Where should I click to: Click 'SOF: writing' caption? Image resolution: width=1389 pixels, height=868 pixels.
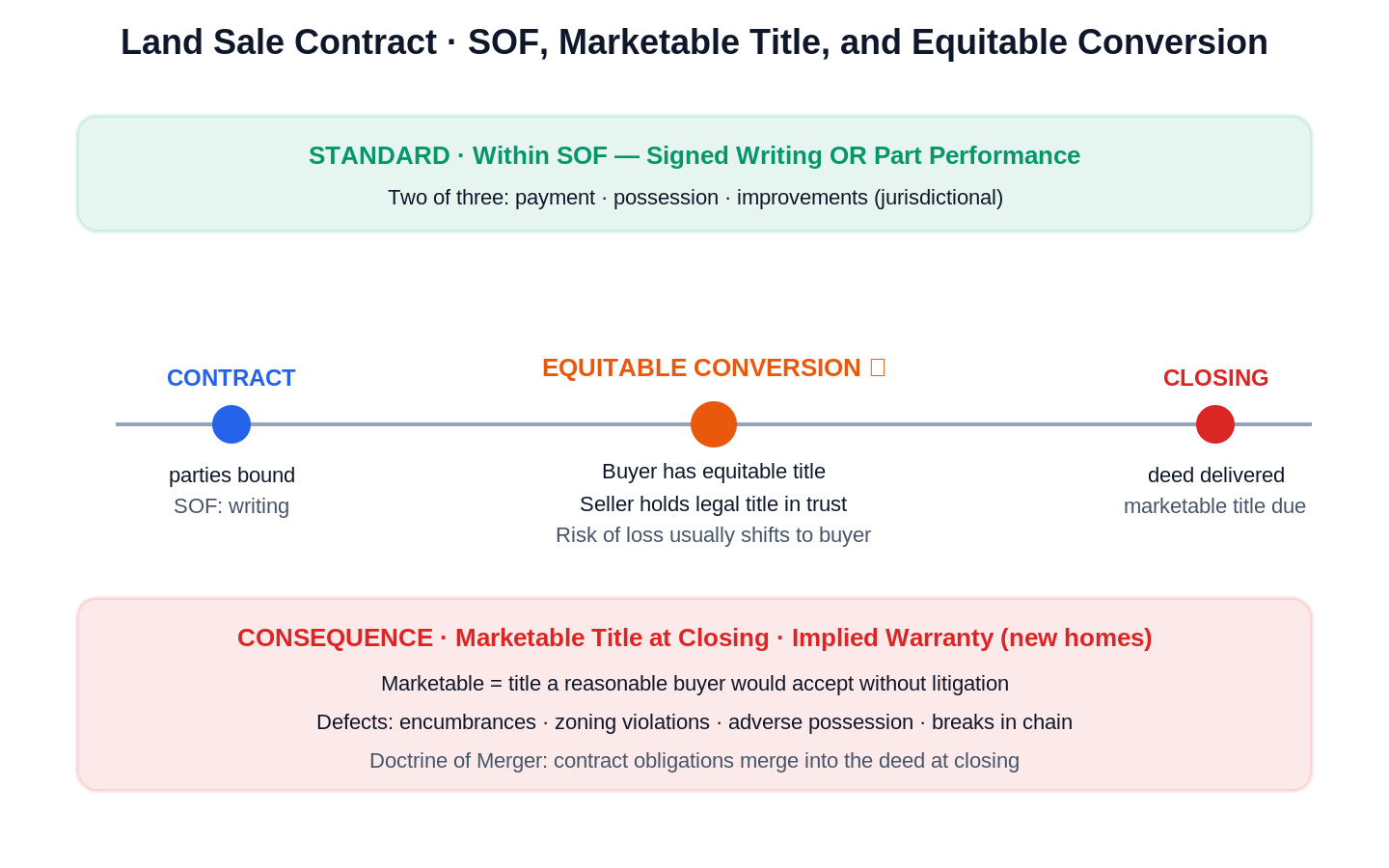(231, 506)
